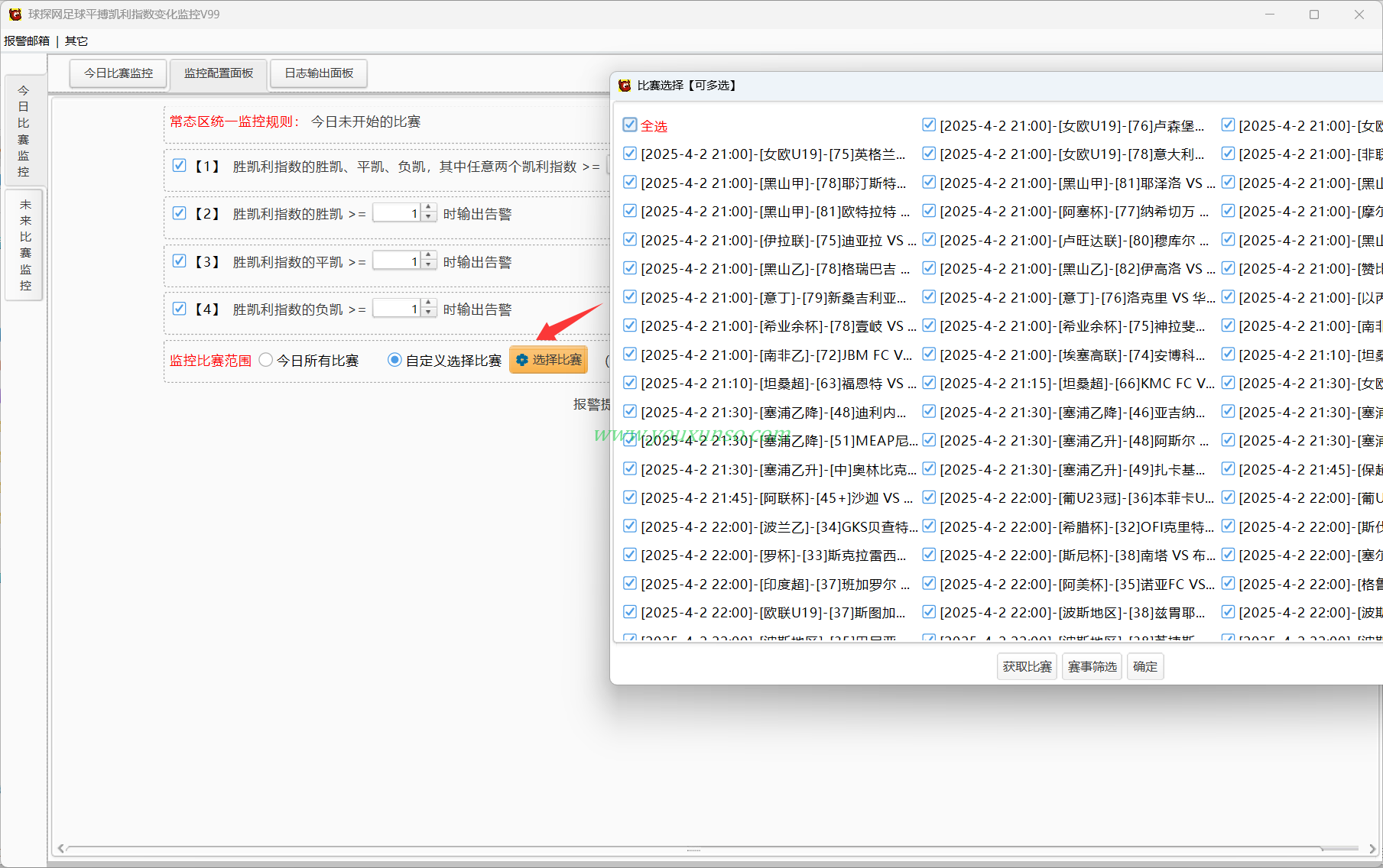Uncheck the 希腊杯 [32]OFI克里特 match

[929, 526]
